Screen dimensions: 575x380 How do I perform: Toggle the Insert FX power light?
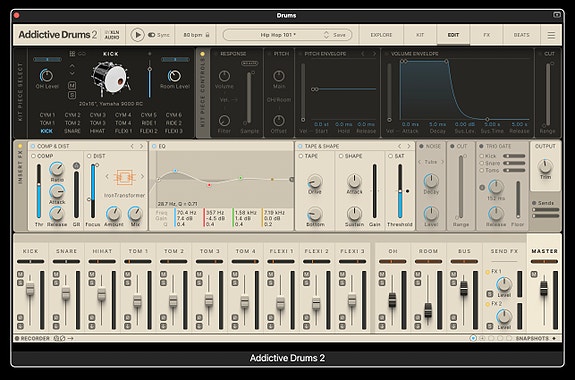[x=20, y=146]
